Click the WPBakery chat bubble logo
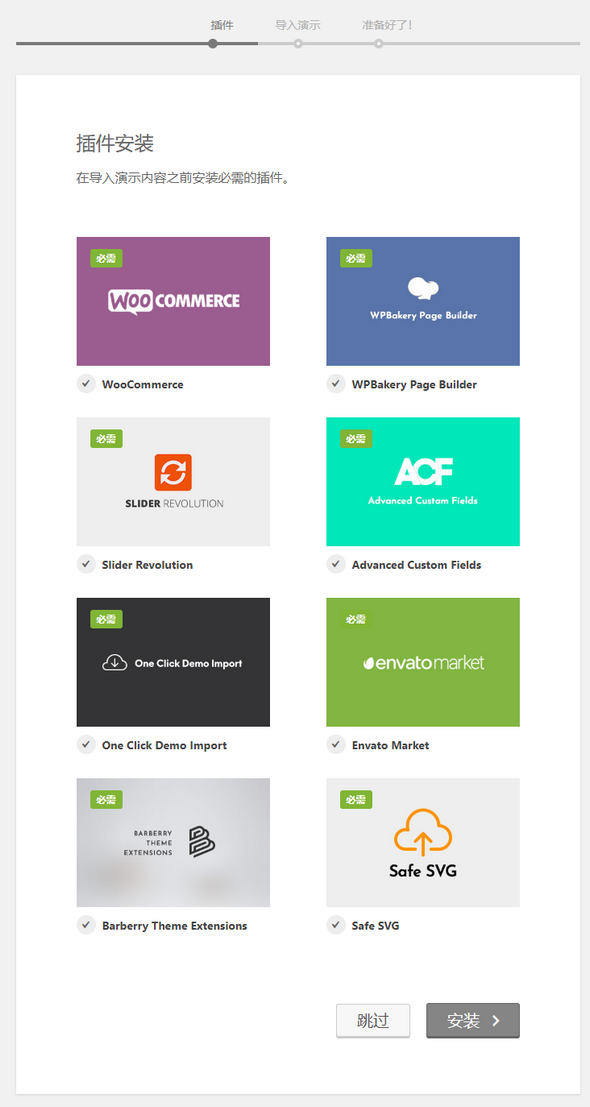The width and height of the screenshot is (590, 1107). [423, 289]
